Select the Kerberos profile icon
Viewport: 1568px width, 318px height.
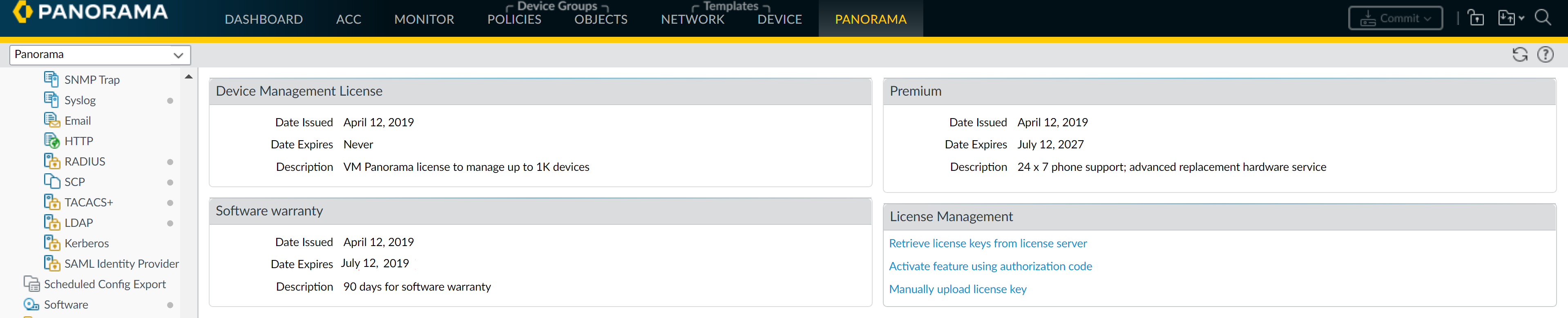pyautogui.click(x=51, y=242)
